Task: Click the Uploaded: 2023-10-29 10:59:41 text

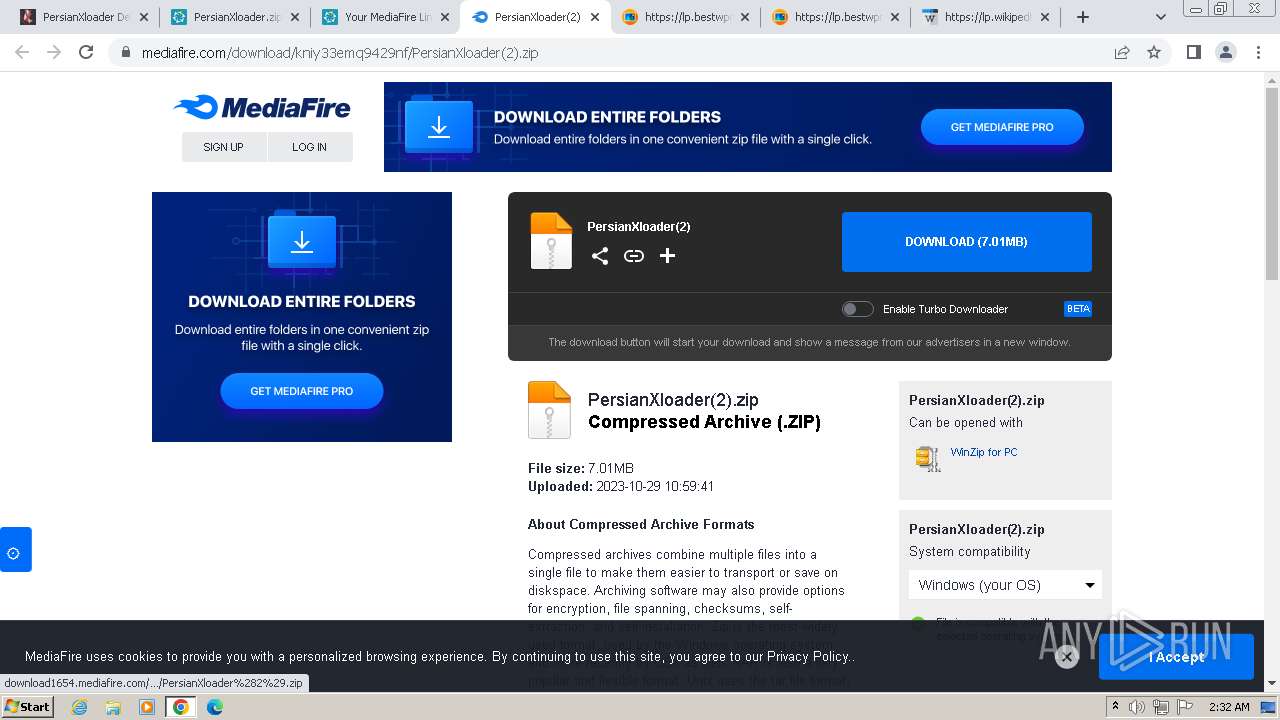Action: [621, 486]
